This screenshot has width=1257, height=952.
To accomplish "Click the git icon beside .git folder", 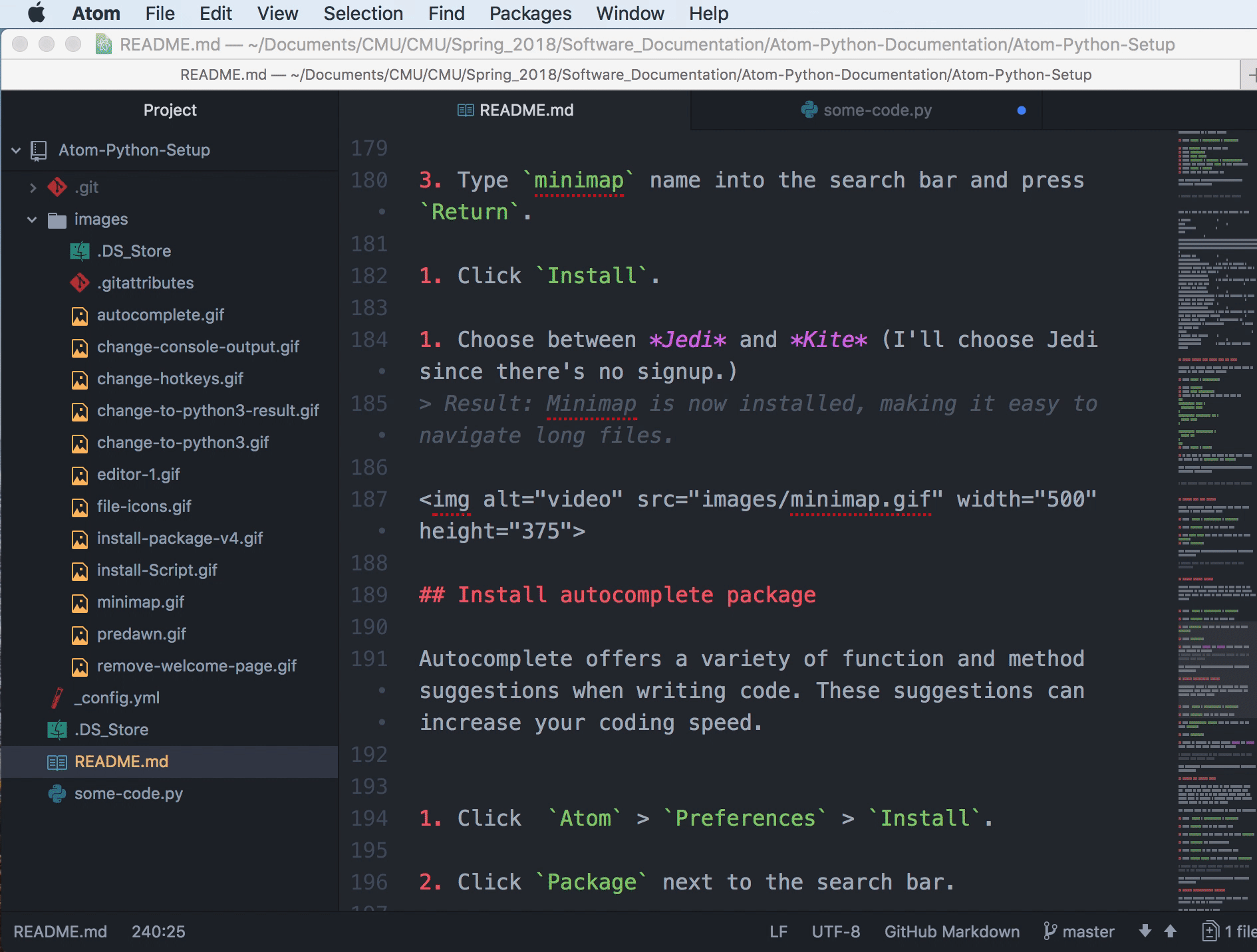I will [57, 187].
